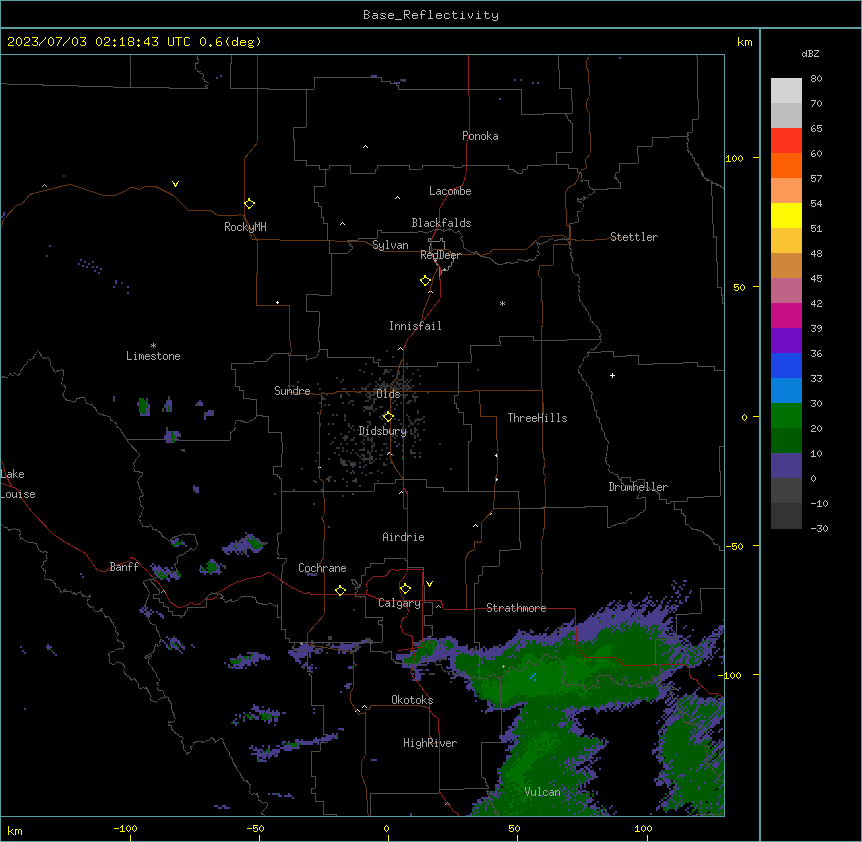This screenshot has width=862, height=842.
Task: Click the dBZ legend heading
Action: [x=810, y=53]
